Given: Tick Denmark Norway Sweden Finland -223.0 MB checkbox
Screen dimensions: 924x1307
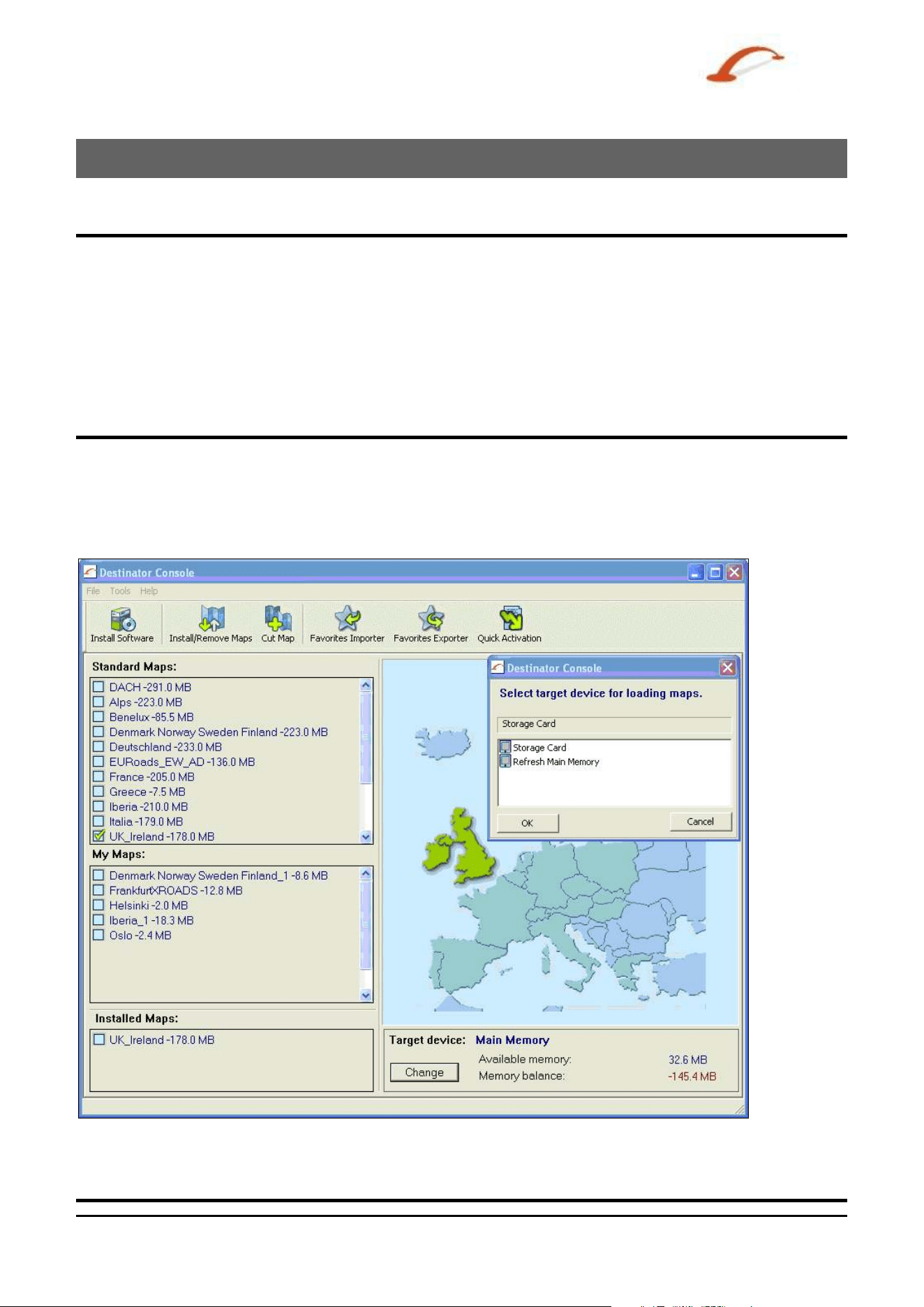Looking at the screenshot, I should coord(98,732).
